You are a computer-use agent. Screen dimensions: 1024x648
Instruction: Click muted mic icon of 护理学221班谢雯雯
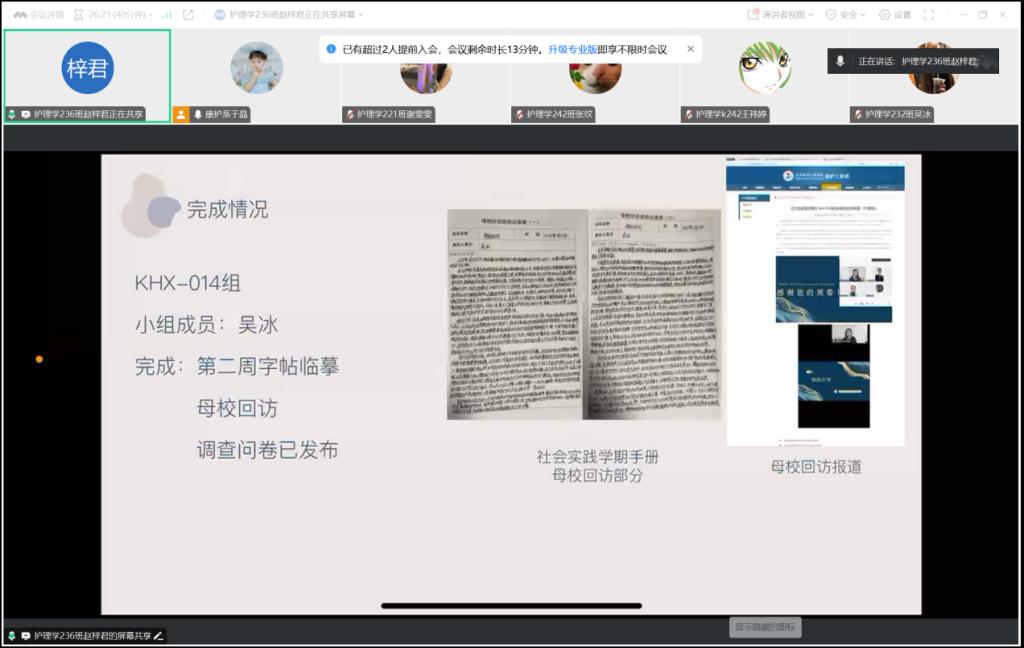coord(350,115)
